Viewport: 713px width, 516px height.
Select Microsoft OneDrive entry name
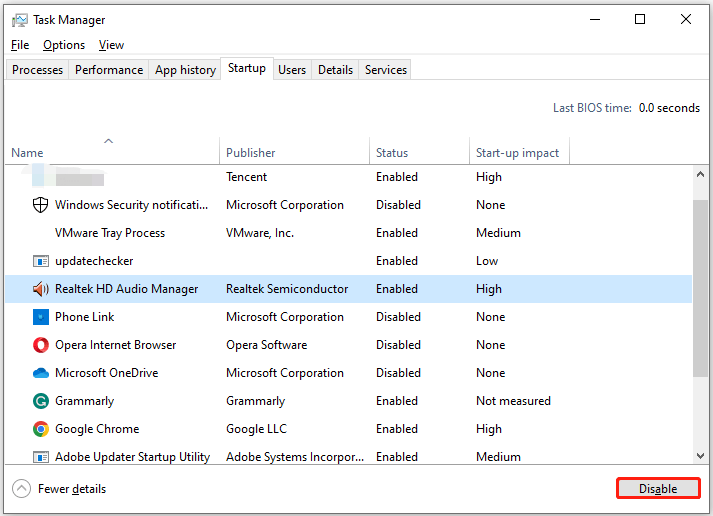106,373
